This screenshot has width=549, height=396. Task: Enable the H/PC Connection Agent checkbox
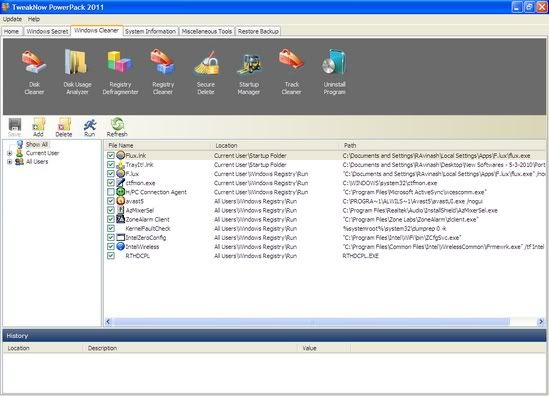(x=111, y=192)
